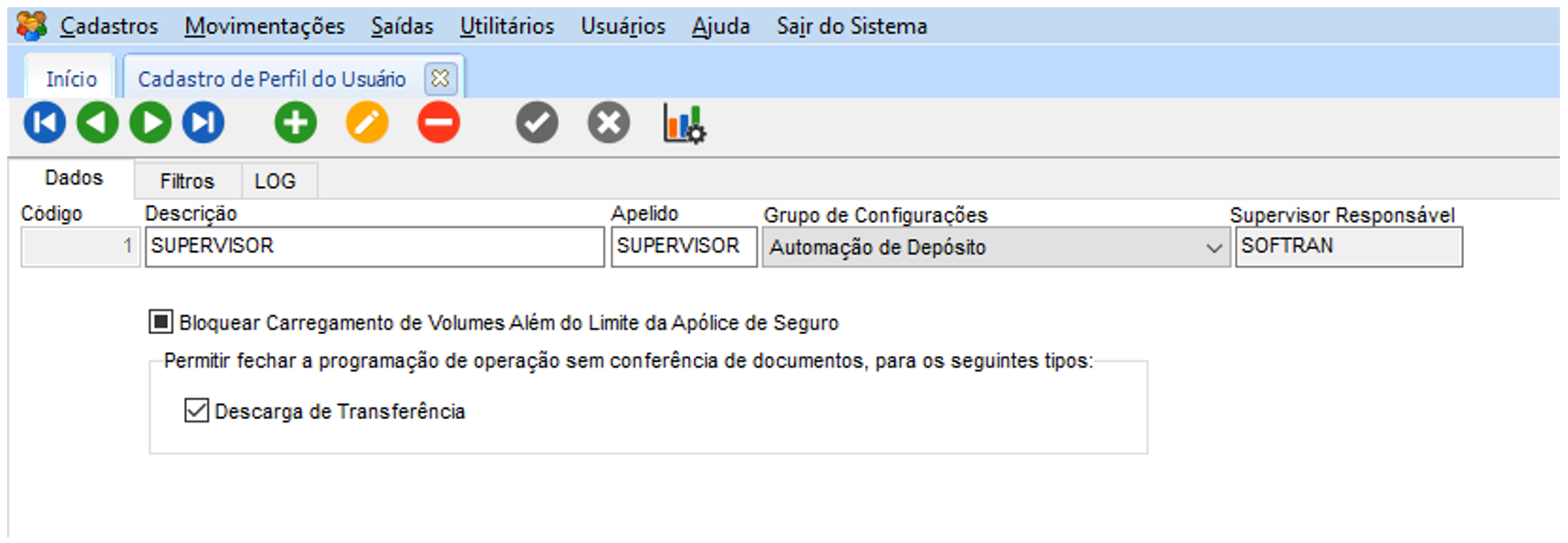Close Cadastro de Perfil do Usuário tab

pos(440,78)
